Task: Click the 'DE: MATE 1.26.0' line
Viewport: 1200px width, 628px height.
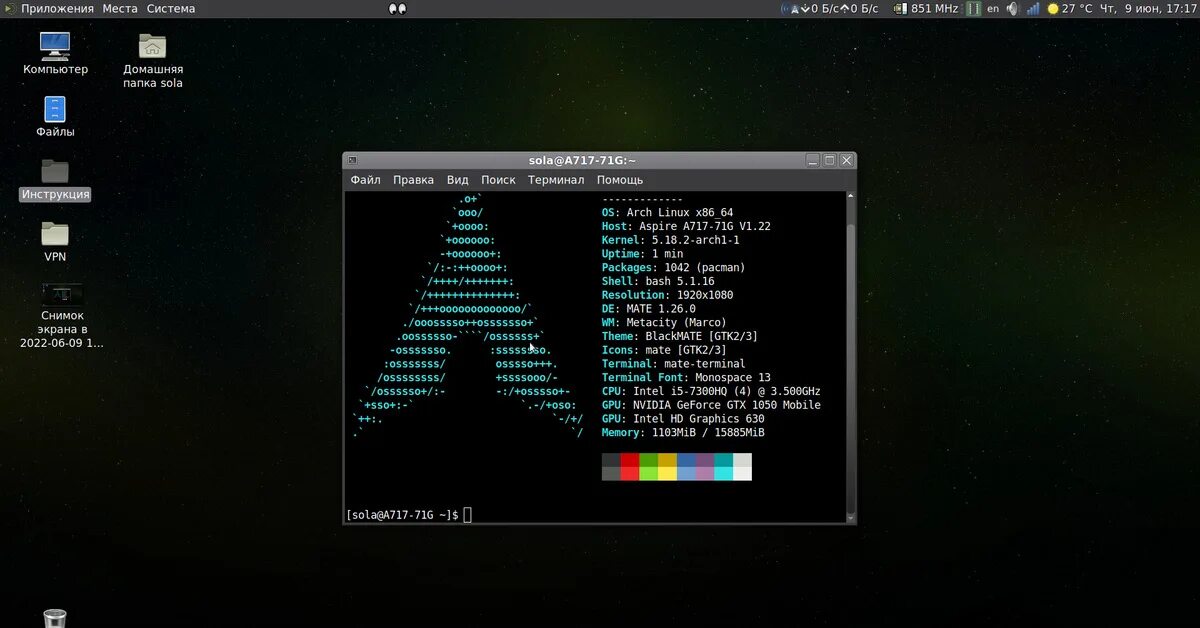Action: click(648, 309)
